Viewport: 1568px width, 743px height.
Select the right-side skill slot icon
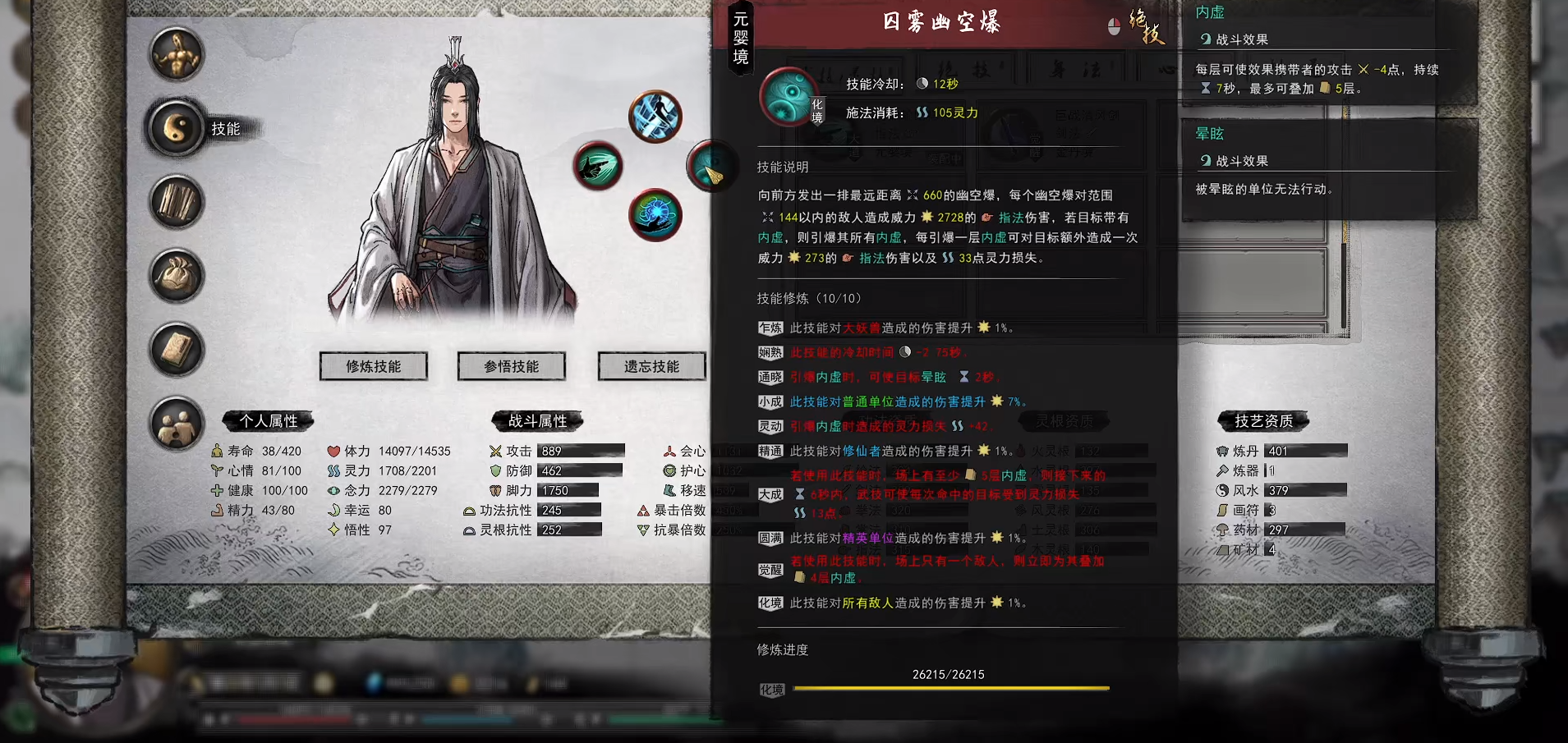click(x=708, y=167)
